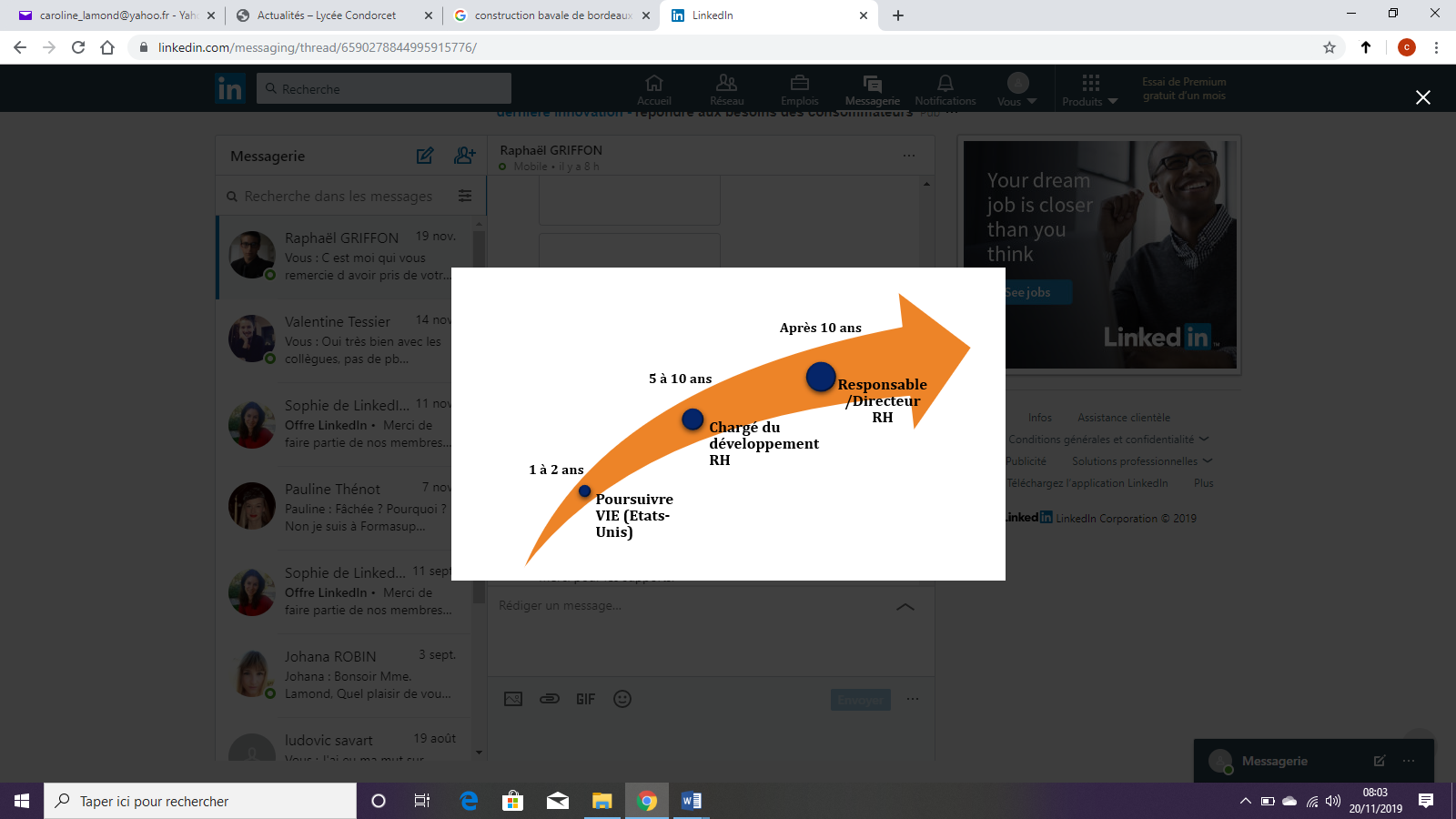Bookmark this page with the star icon

pyautogui.click(x=1330, y=47)
